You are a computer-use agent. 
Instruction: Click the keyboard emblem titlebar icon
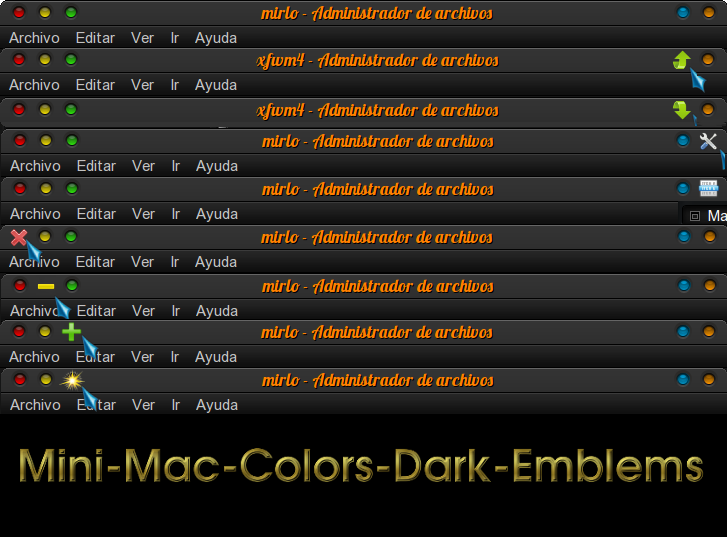click(708, 188)
